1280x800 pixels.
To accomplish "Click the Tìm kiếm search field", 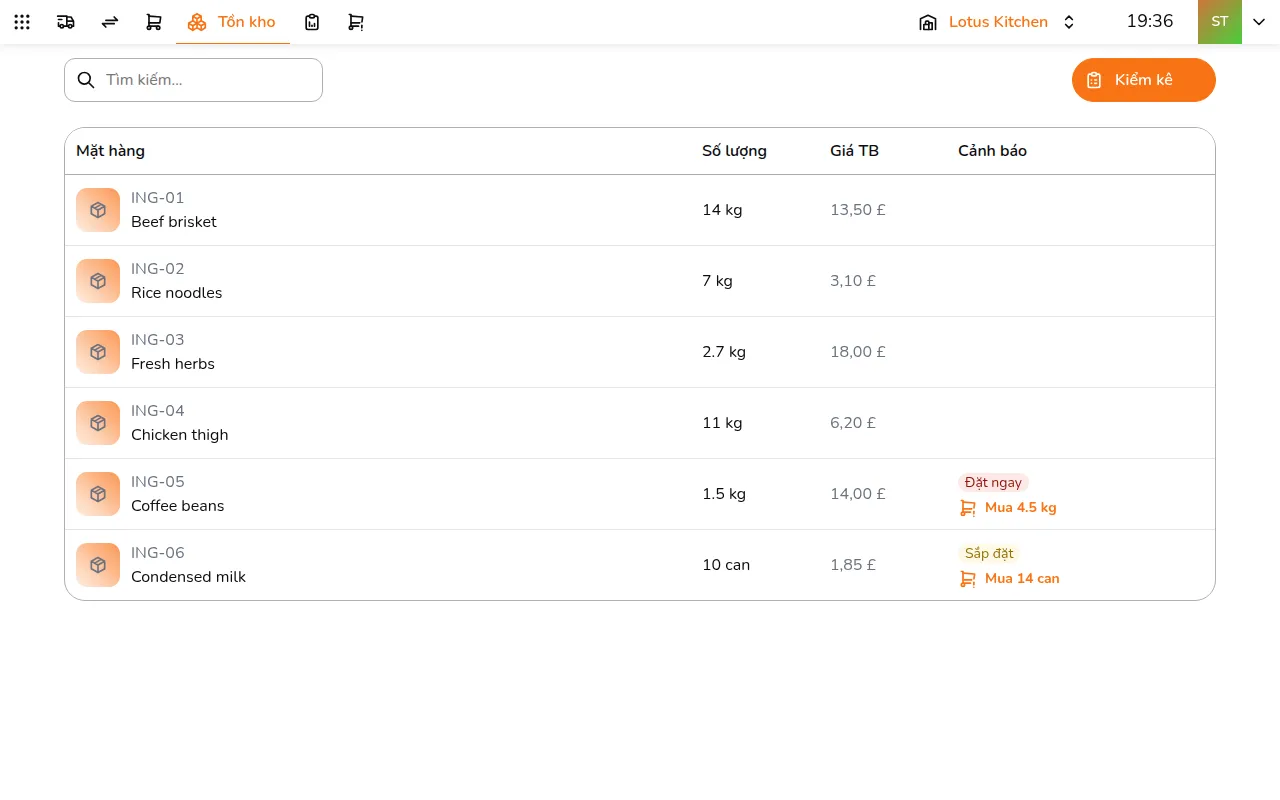I will click(193, 80).
